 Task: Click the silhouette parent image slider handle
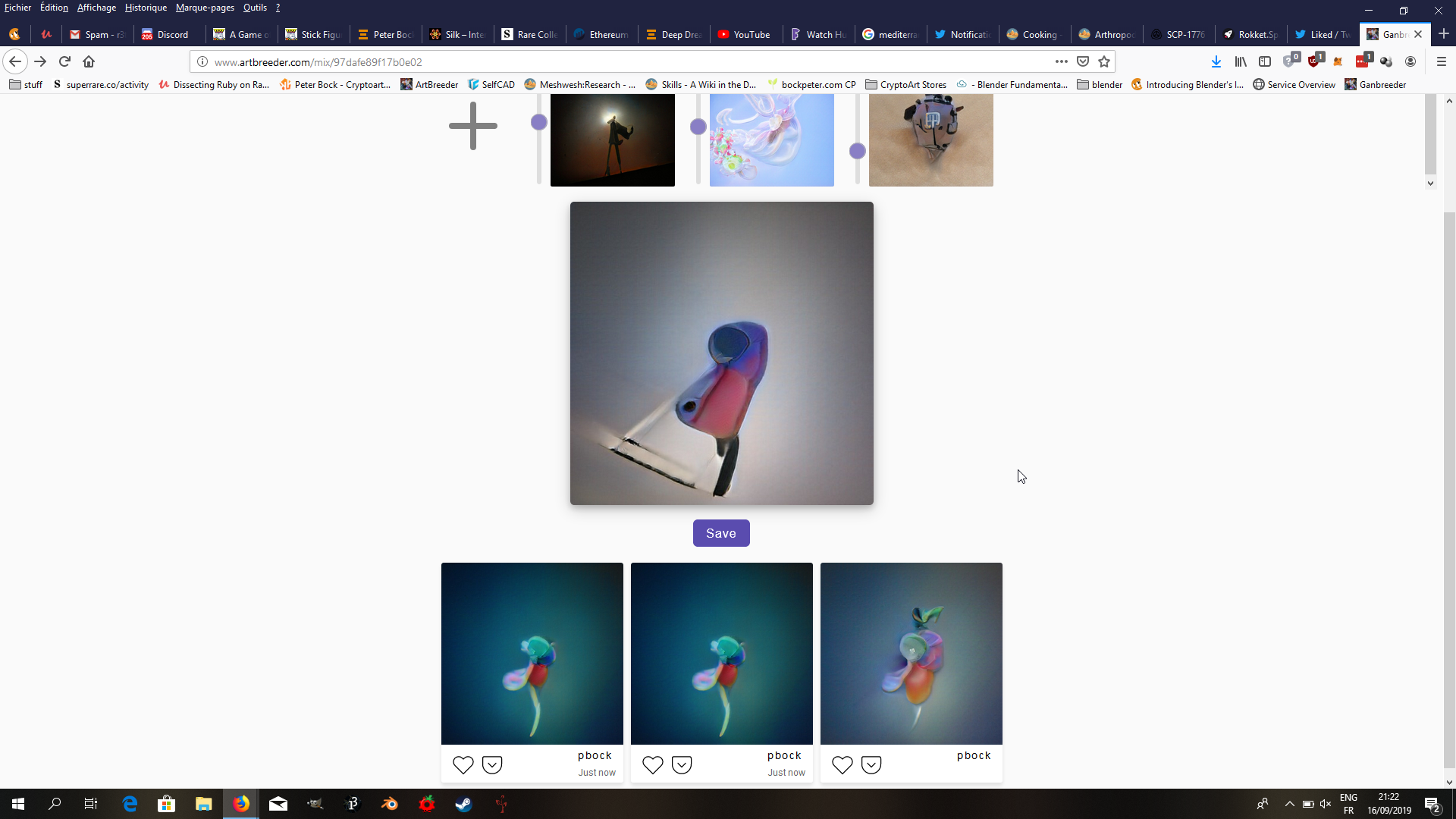(539, 122)
